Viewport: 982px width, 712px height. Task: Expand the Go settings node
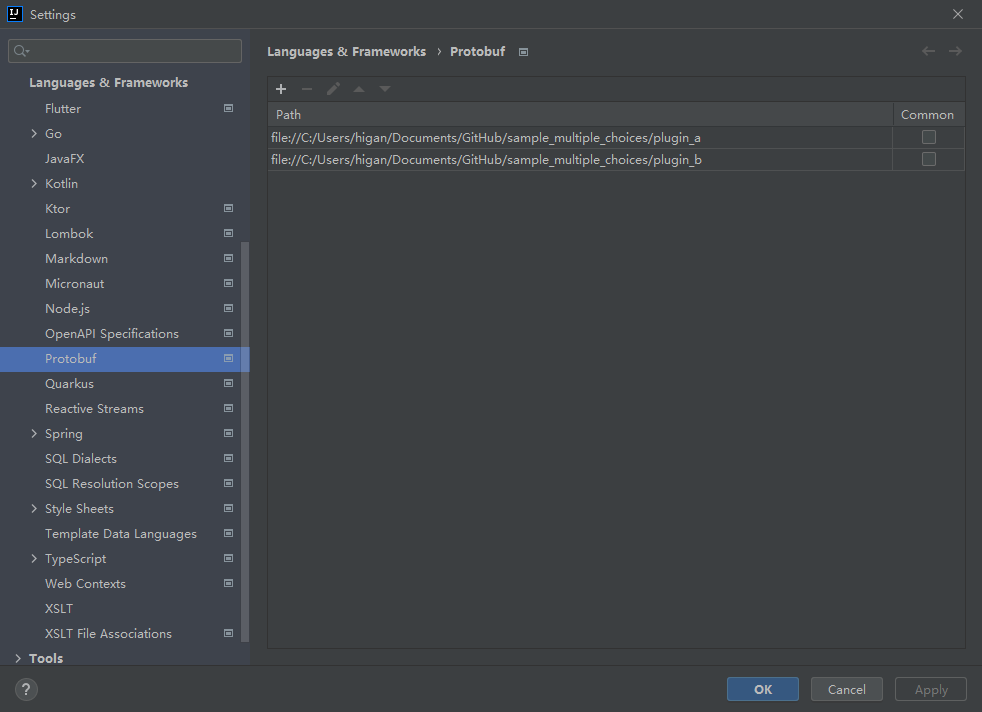pos(34,133)
